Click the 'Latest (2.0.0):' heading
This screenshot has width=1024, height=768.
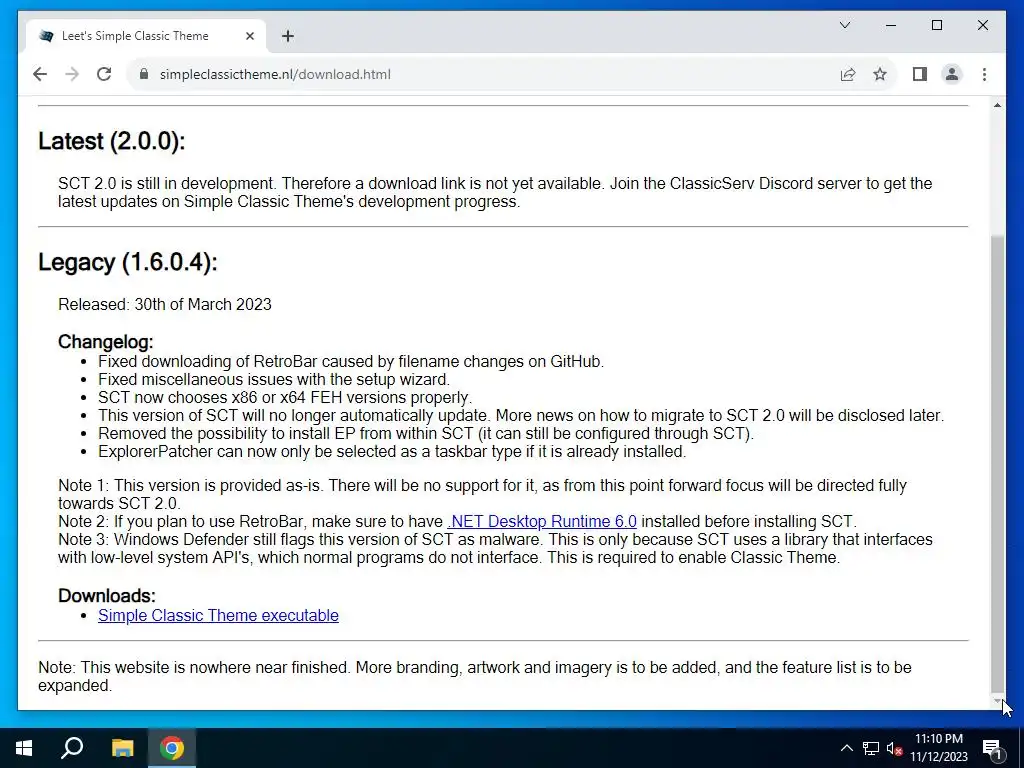(112, 141)
